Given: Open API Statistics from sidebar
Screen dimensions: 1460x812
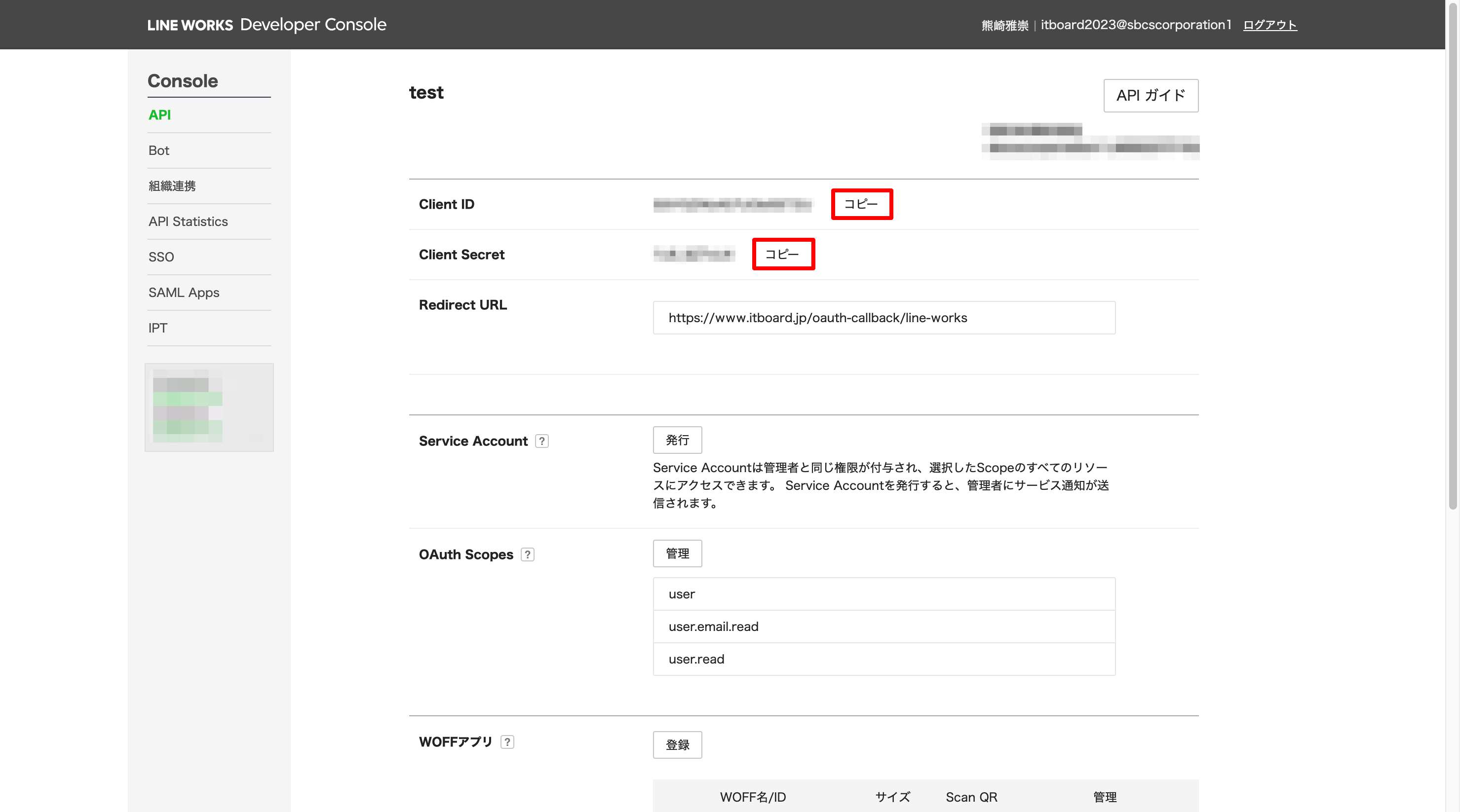Looking at the screenshot, I should tap(188, 221).
